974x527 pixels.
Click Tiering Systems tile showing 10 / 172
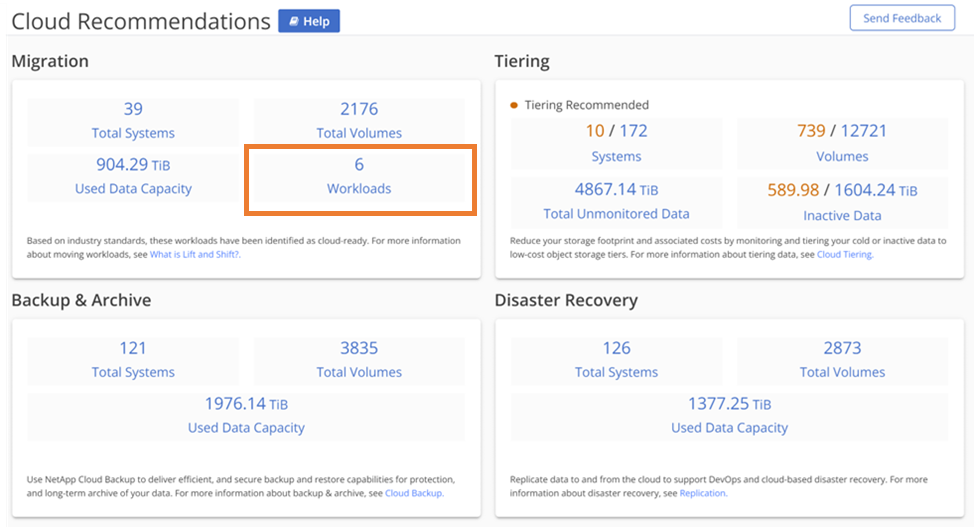click(617, 142)
